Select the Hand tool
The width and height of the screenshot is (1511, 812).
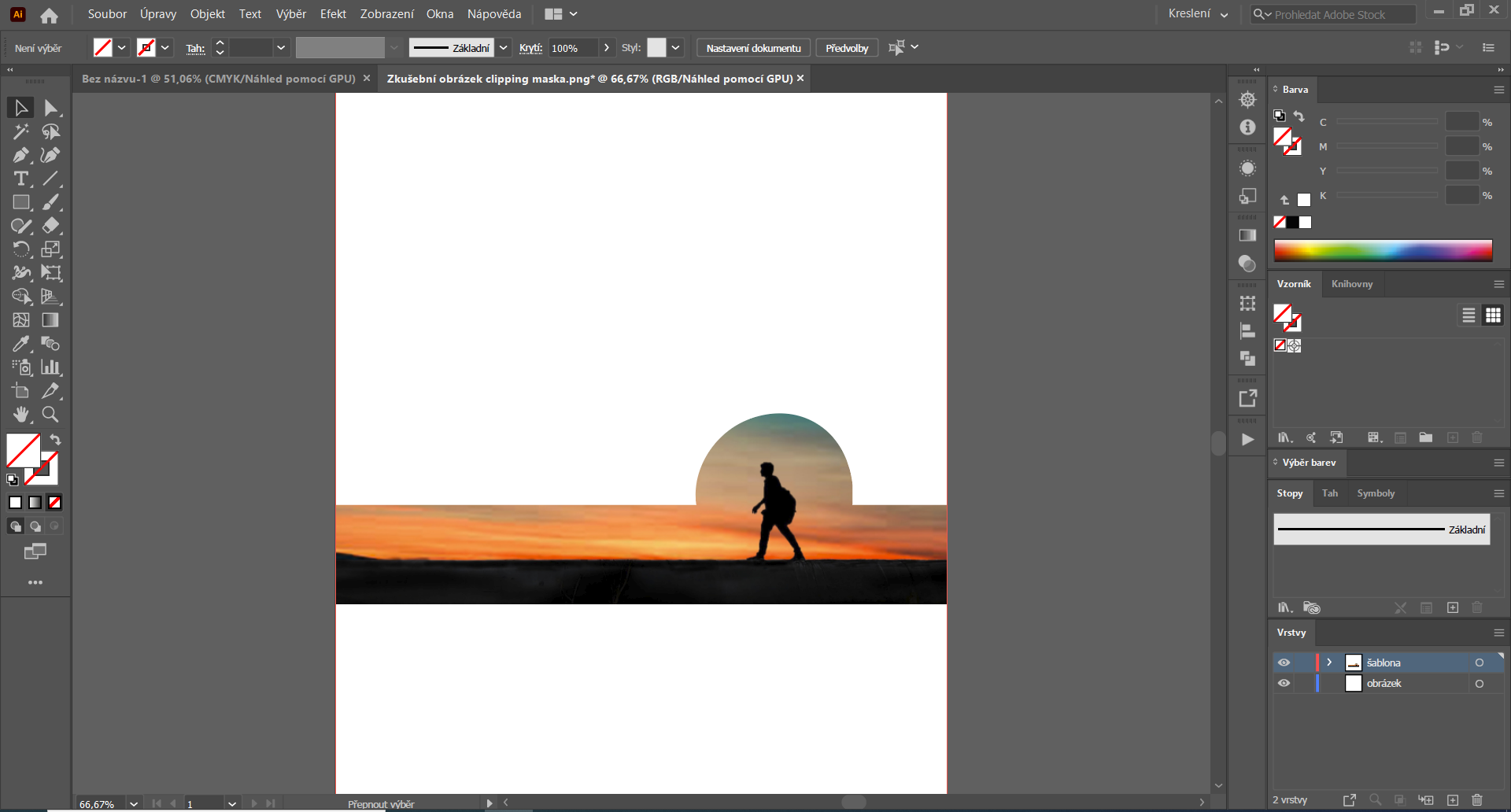[21, 415]
